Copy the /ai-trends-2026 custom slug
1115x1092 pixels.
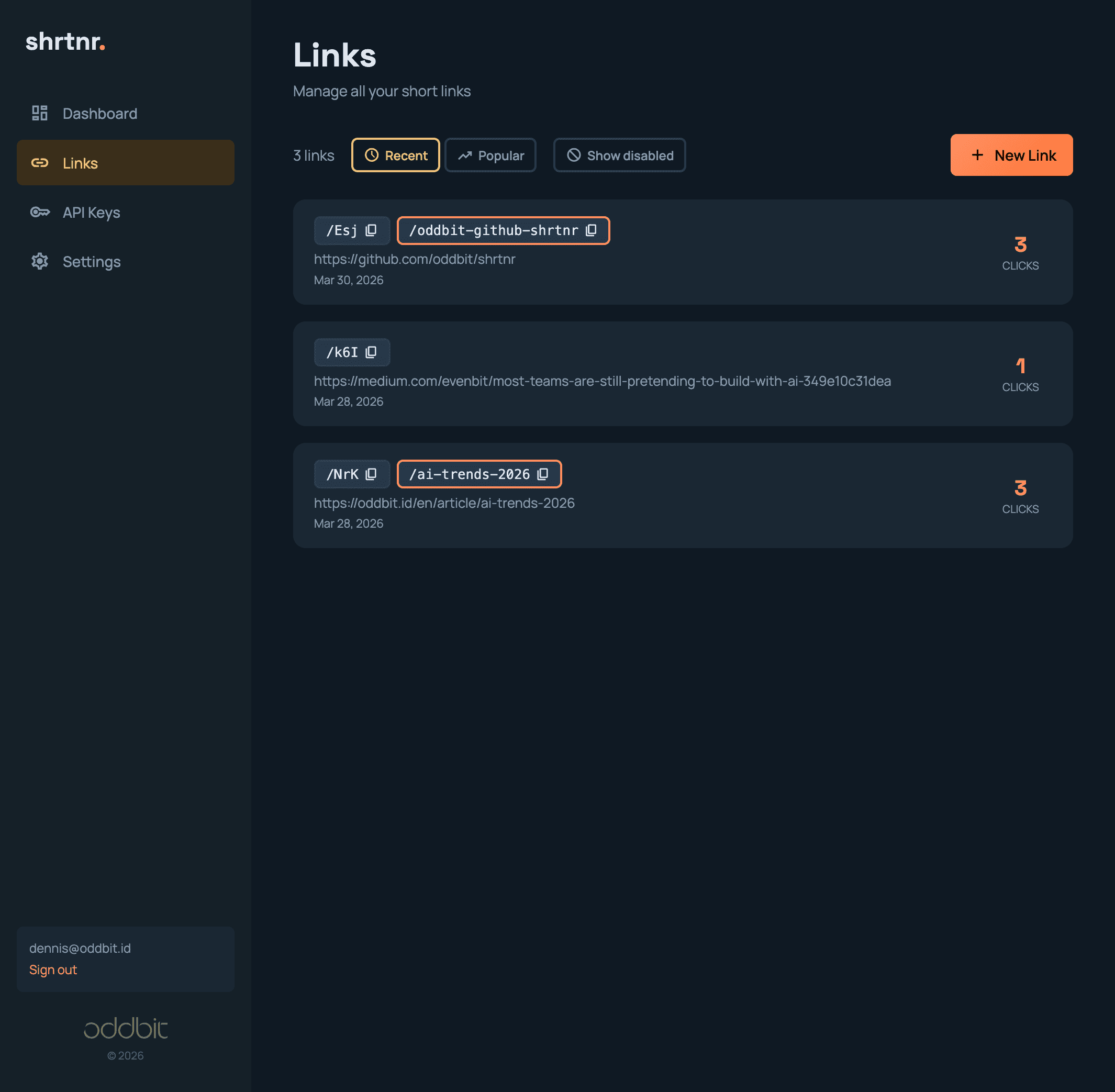(x=543, y=474)
